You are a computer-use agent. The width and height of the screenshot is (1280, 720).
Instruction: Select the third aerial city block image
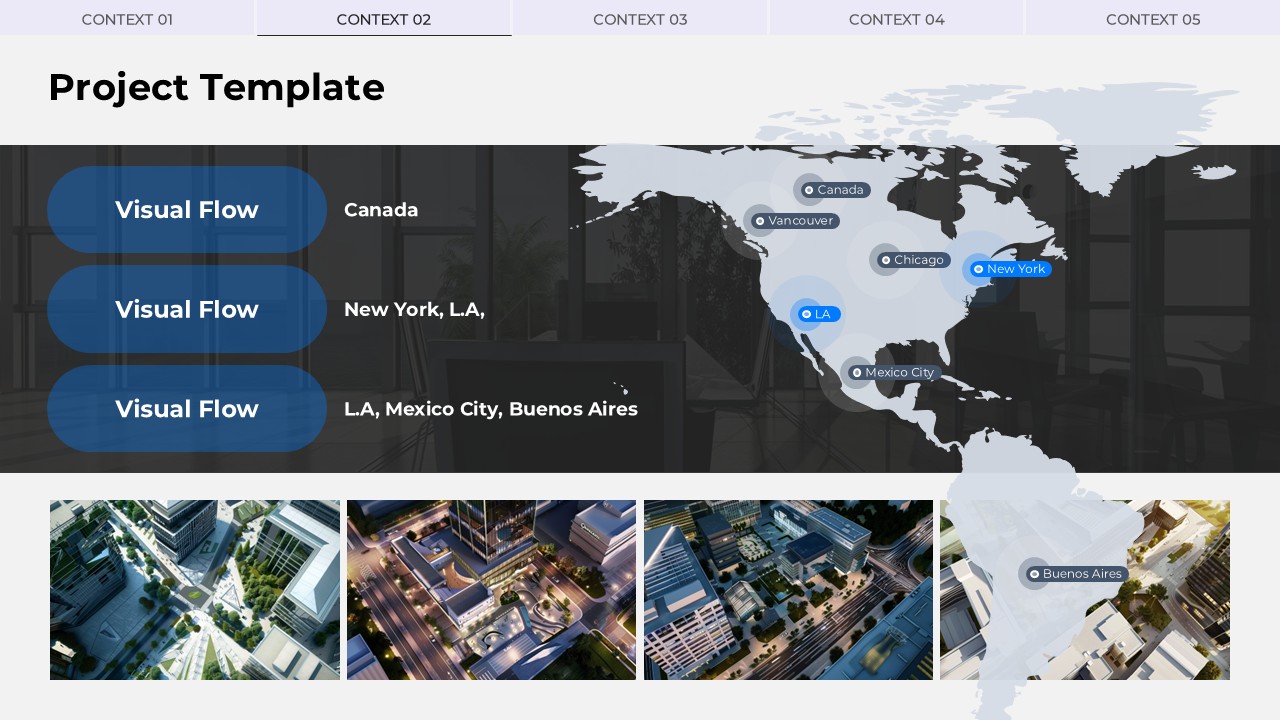click(x=788, y=590)
